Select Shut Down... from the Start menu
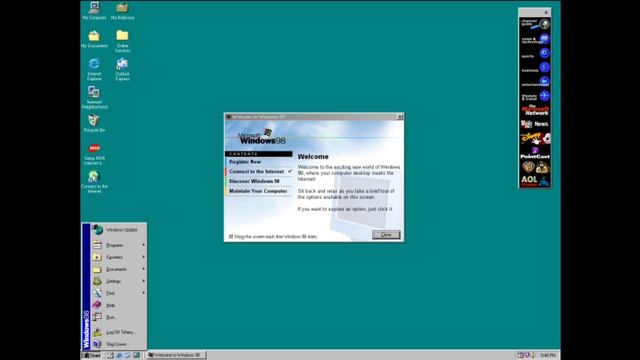This screenshot has height=360, width=640. point(119,344)
